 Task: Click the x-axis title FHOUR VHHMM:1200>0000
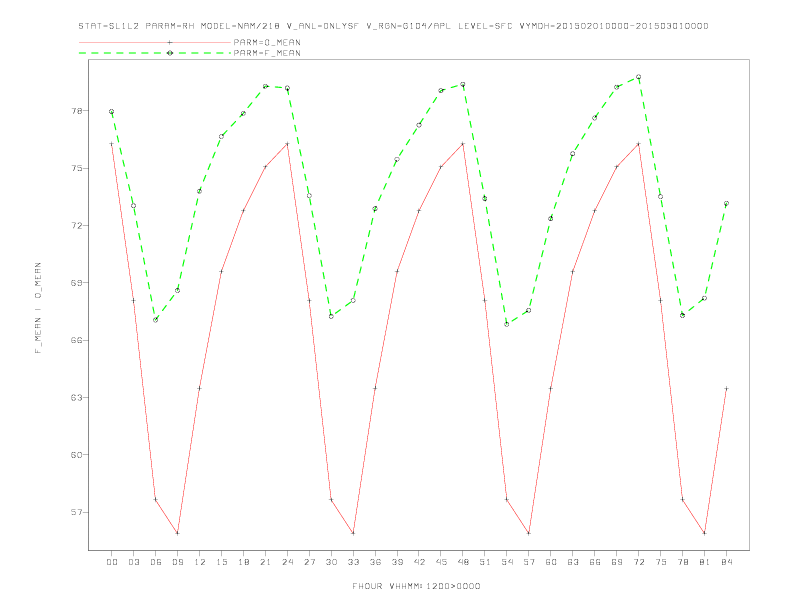click(x=416, y=586)
